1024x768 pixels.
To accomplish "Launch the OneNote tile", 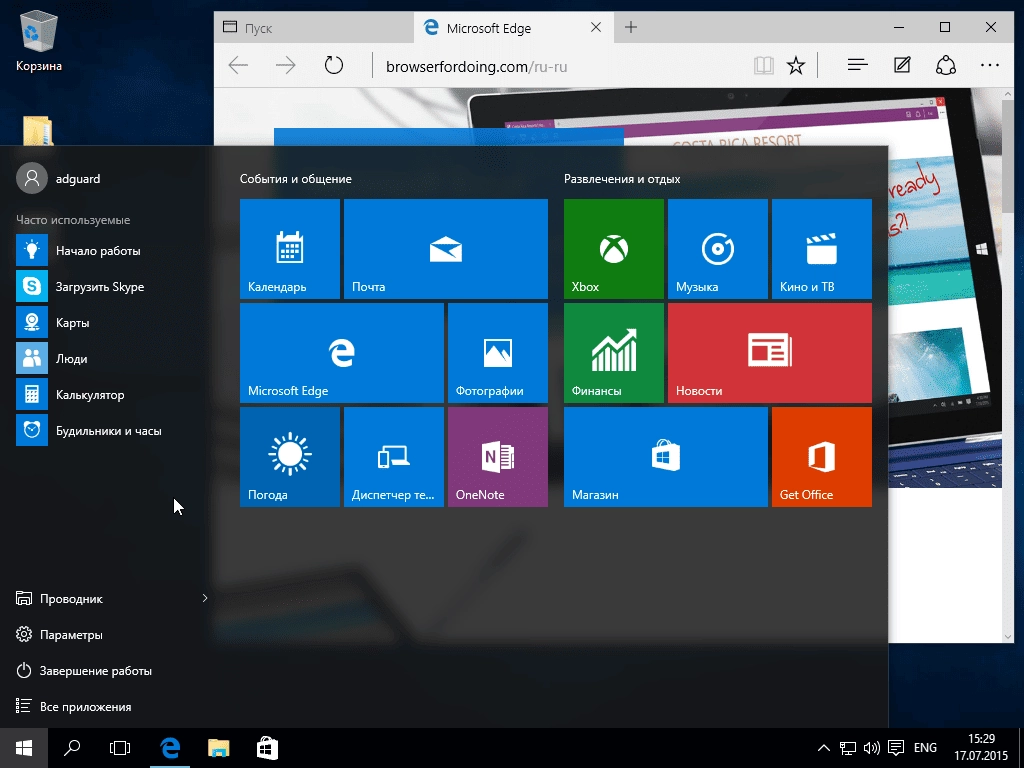I will click(x=498, y=456).
